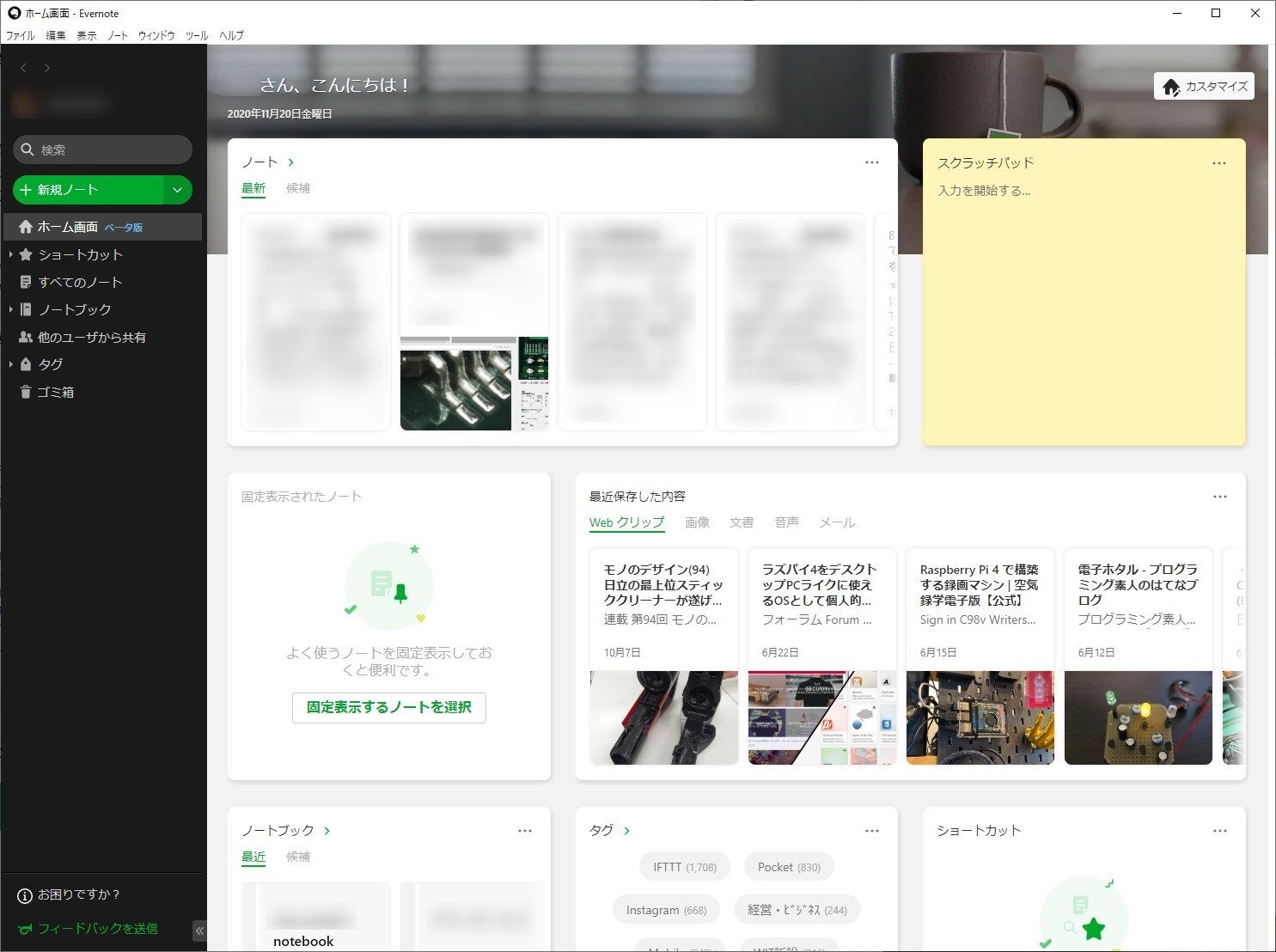Image resolution: width=1276 pixels, height=952 pixels.
Task: Open the ショートカット widget options menu
Action: [1220, 831]
